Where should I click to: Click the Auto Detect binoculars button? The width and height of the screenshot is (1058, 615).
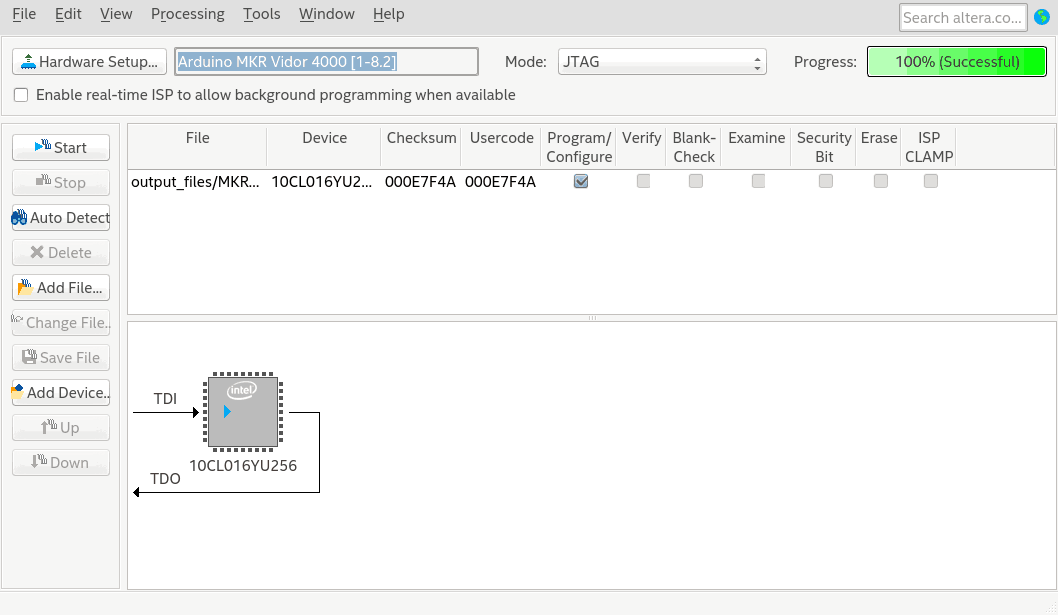[x=61, y=218]
